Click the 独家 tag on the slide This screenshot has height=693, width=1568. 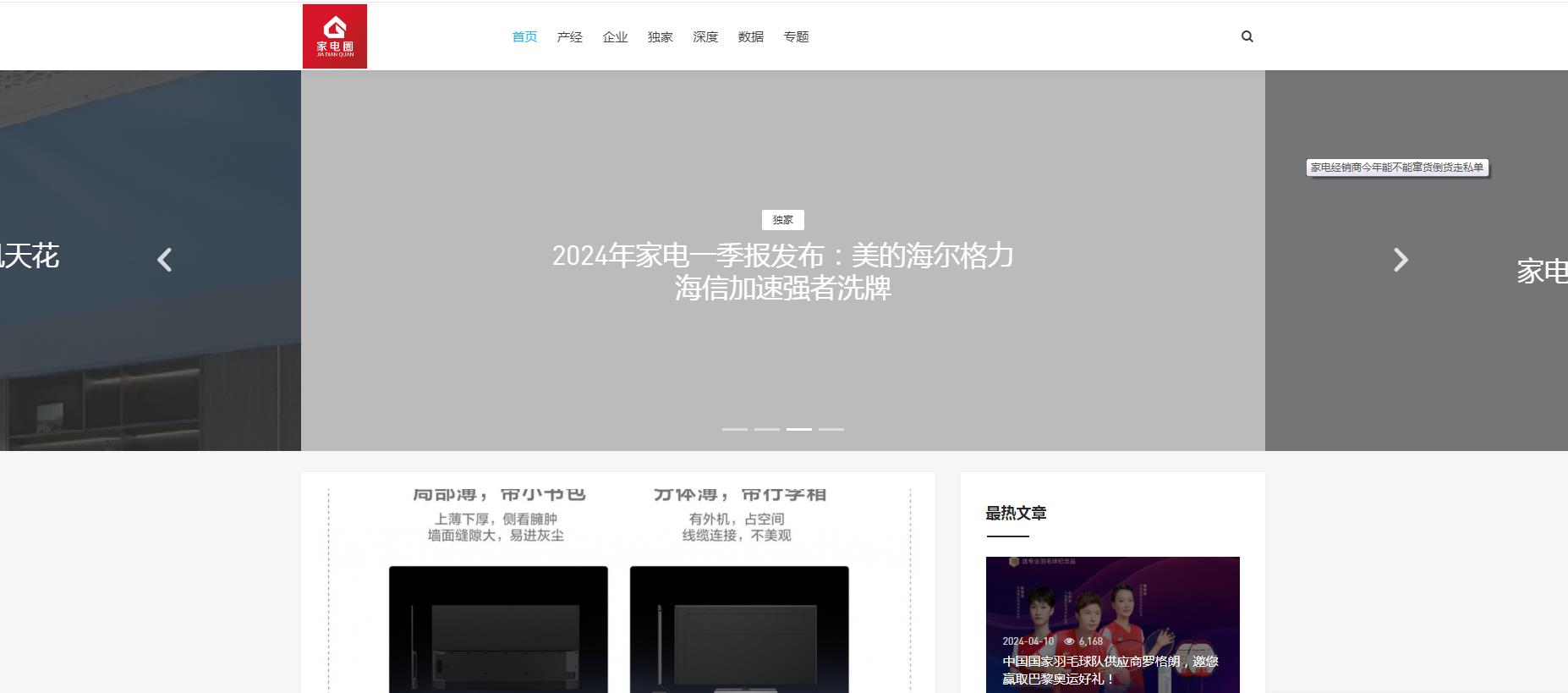click(783, 220)
